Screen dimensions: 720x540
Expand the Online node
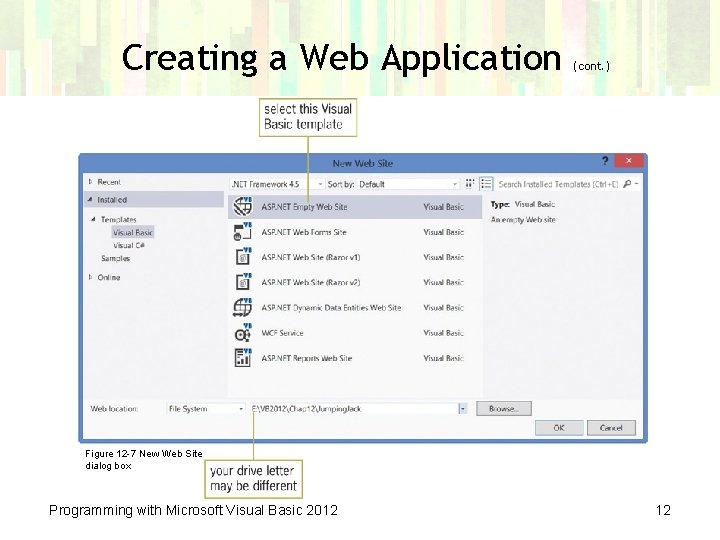(x=90, y=277)
